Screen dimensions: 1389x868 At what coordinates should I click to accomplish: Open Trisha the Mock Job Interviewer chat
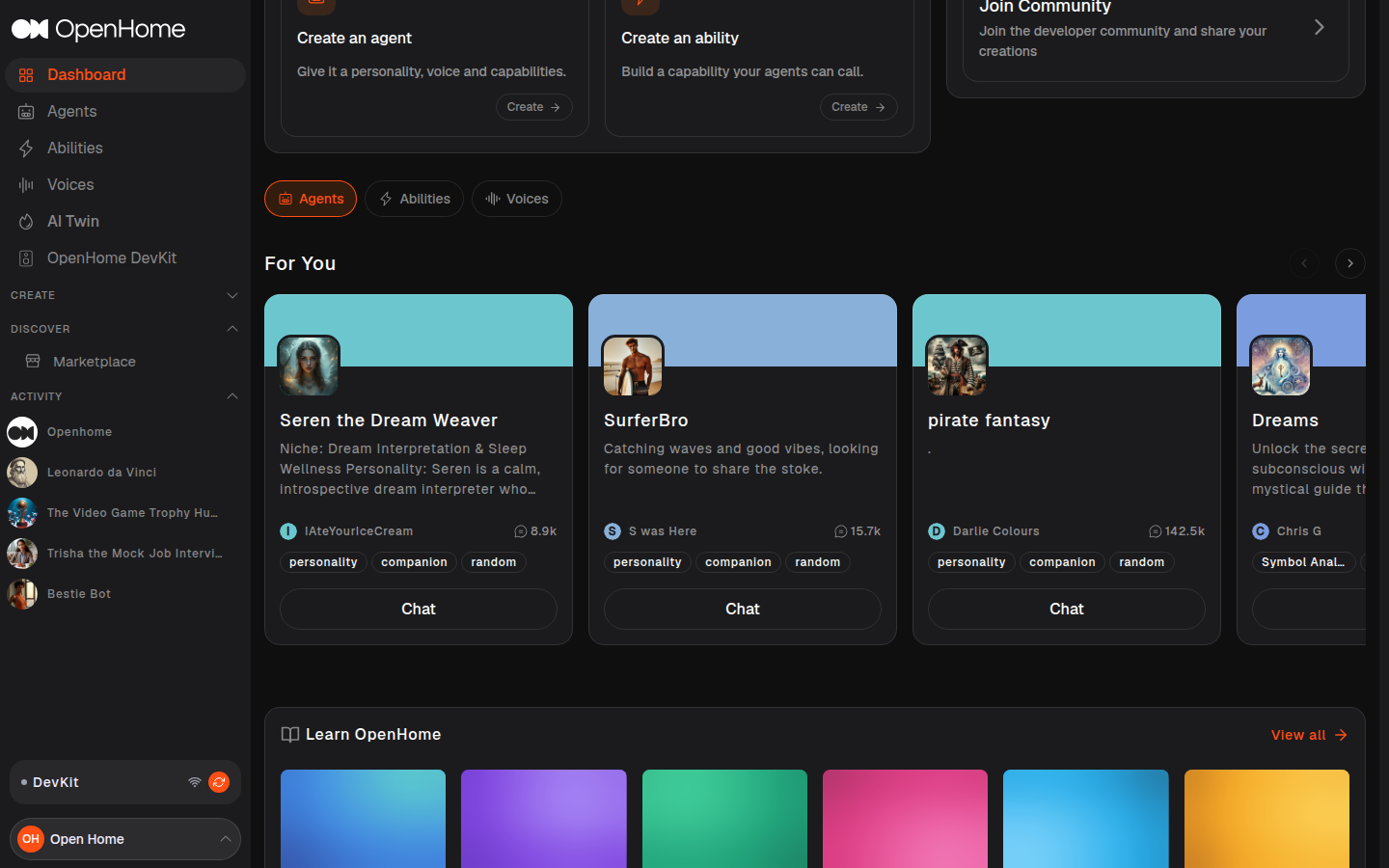click(125, 554)
